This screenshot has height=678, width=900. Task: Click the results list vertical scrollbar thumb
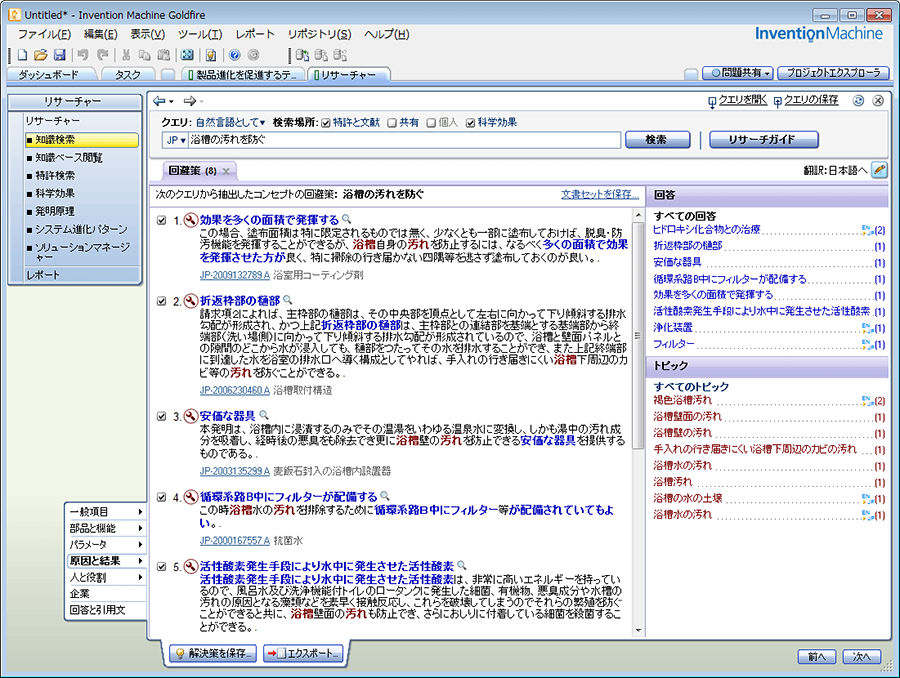click(638, 335)
